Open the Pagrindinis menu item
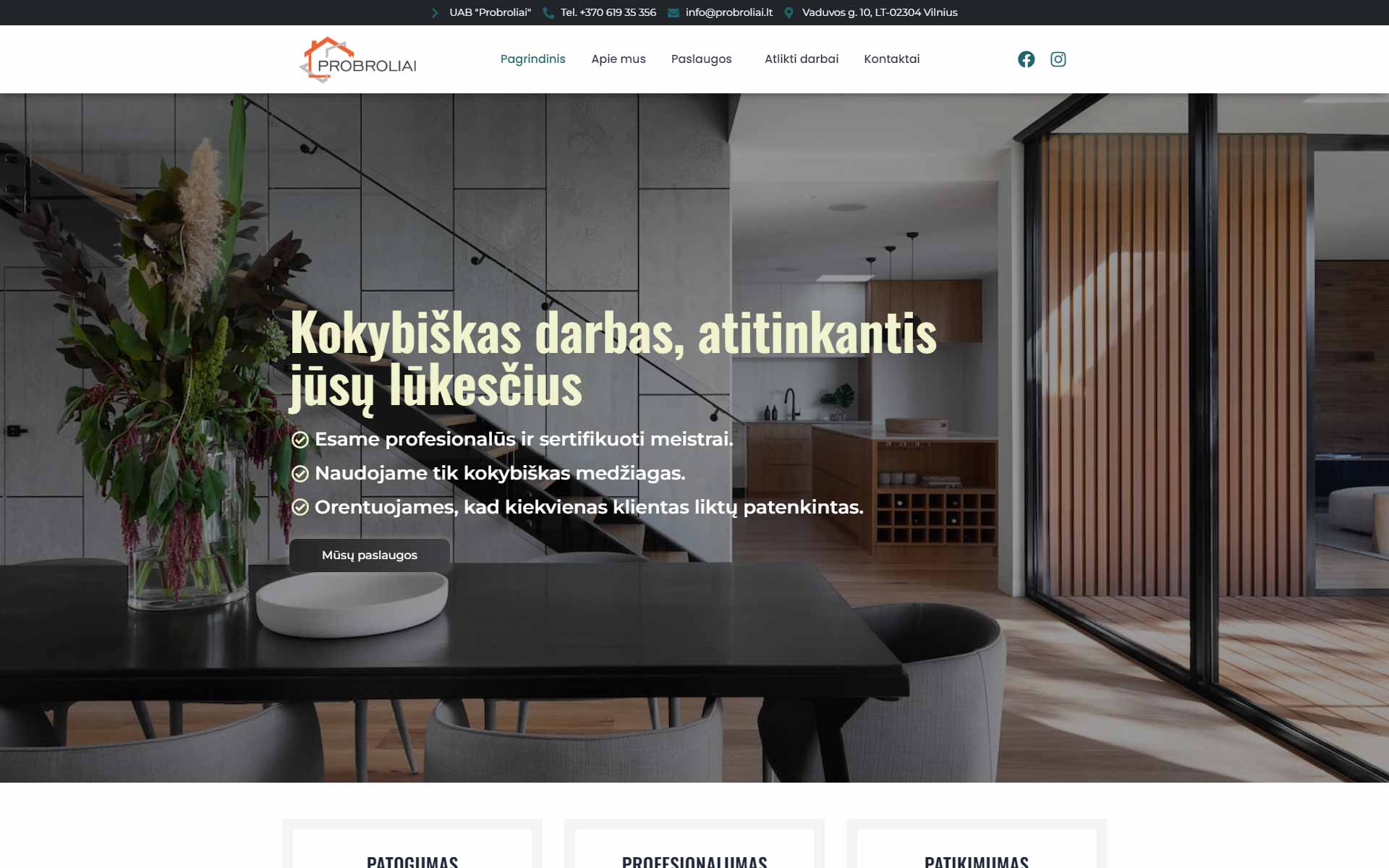This screenshot has height=868, width=1389. point(533,59)
